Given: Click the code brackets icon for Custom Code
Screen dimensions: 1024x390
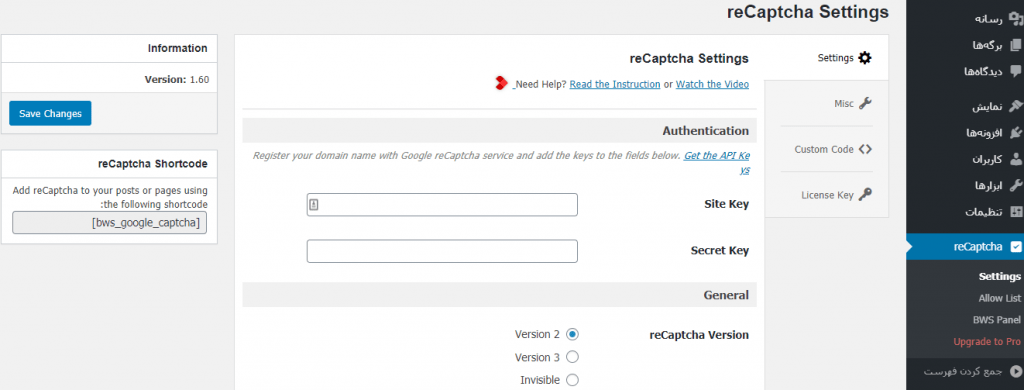Looking at the screenshot, I should [865, 149].
